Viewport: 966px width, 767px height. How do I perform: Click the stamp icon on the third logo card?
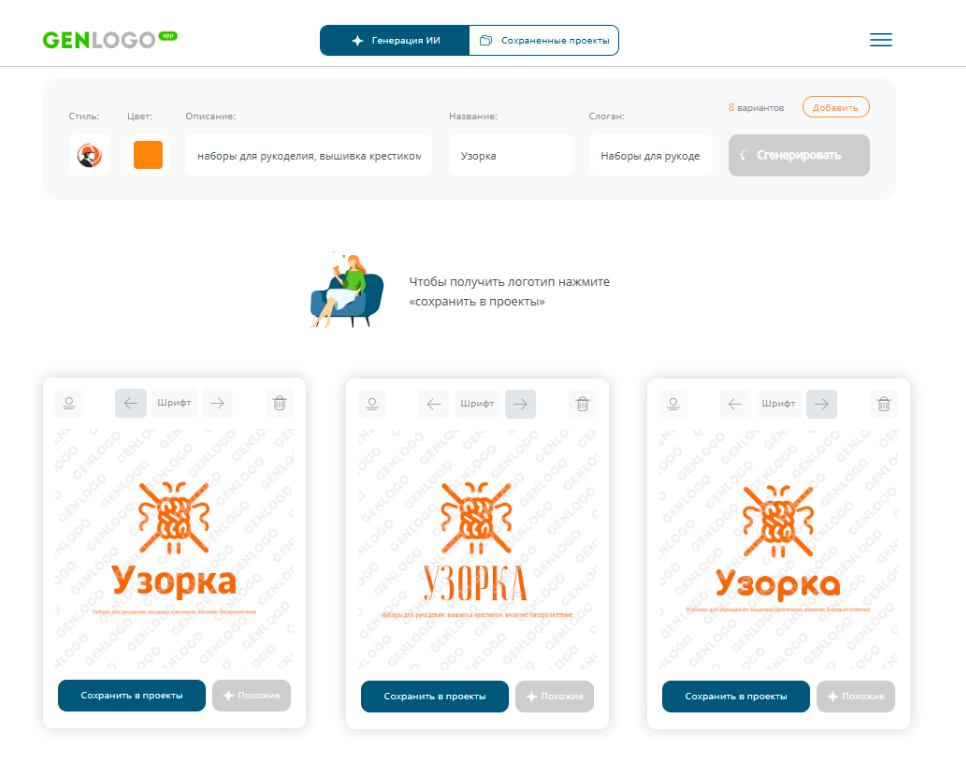[673, 404]
